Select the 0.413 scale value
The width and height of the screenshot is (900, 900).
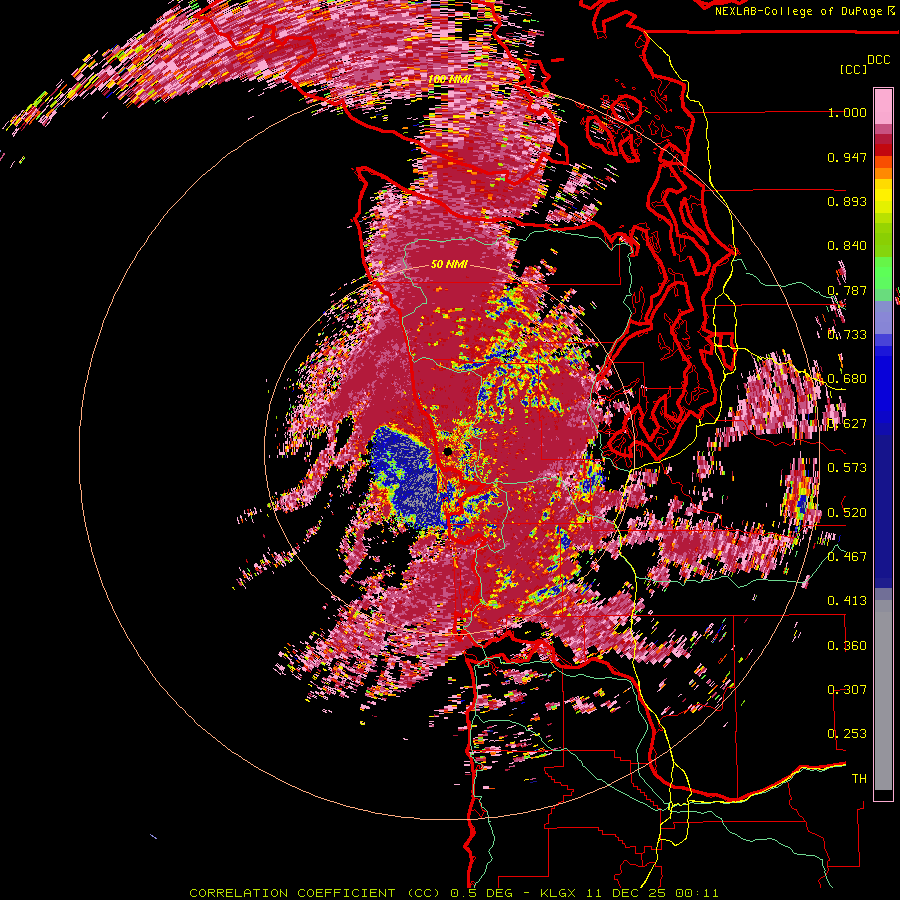(847, 601)
